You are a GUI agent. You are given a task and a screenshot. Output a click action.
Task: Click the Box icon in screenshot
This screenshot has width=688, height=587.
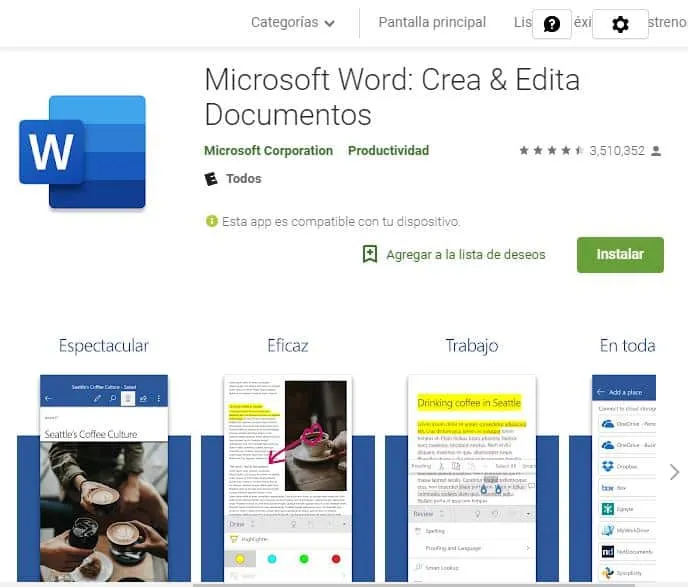click(x=608, y=487)
